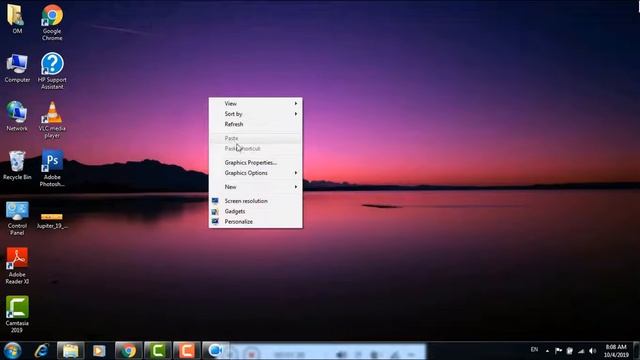
Task: Choose Refresh from the context menu
Action: [x=256, y=124]
